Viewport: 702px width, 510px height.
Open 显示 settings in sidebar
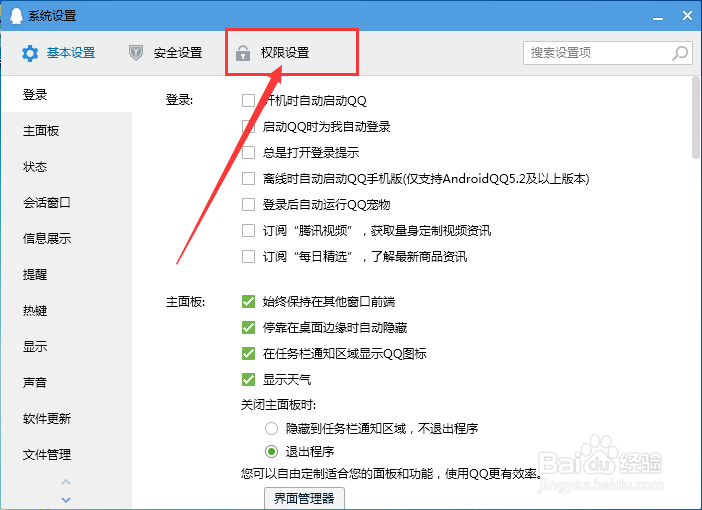[x=66, y=347]
